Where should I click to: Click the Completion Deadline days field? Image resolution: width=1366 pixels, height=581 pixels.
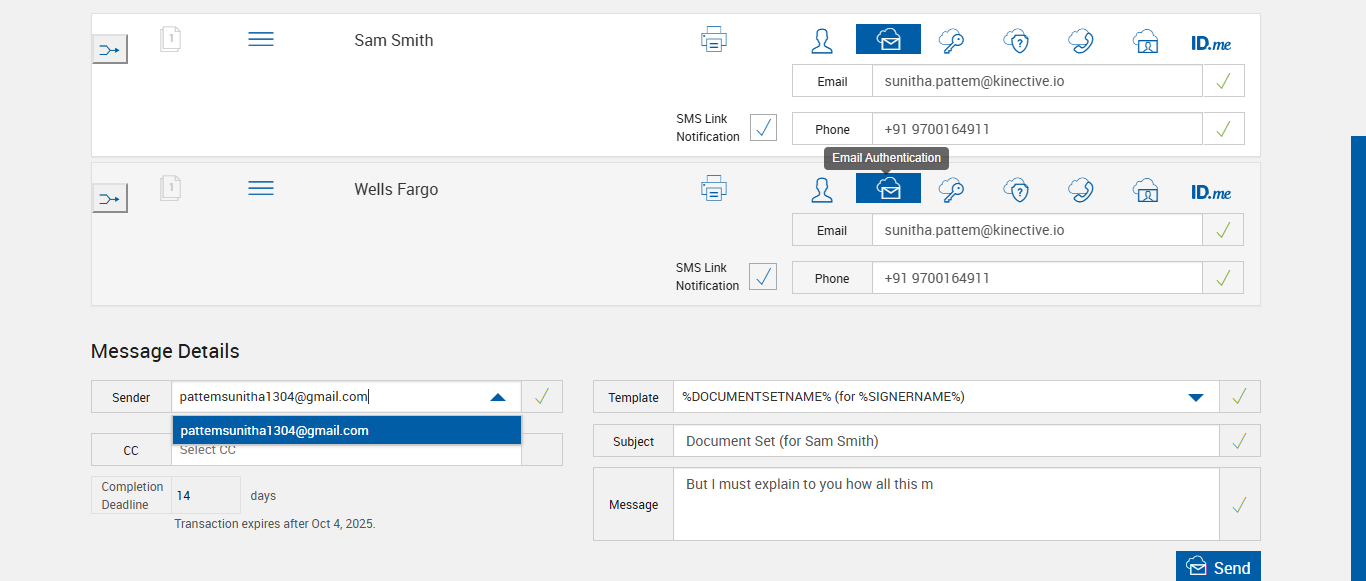206,495
